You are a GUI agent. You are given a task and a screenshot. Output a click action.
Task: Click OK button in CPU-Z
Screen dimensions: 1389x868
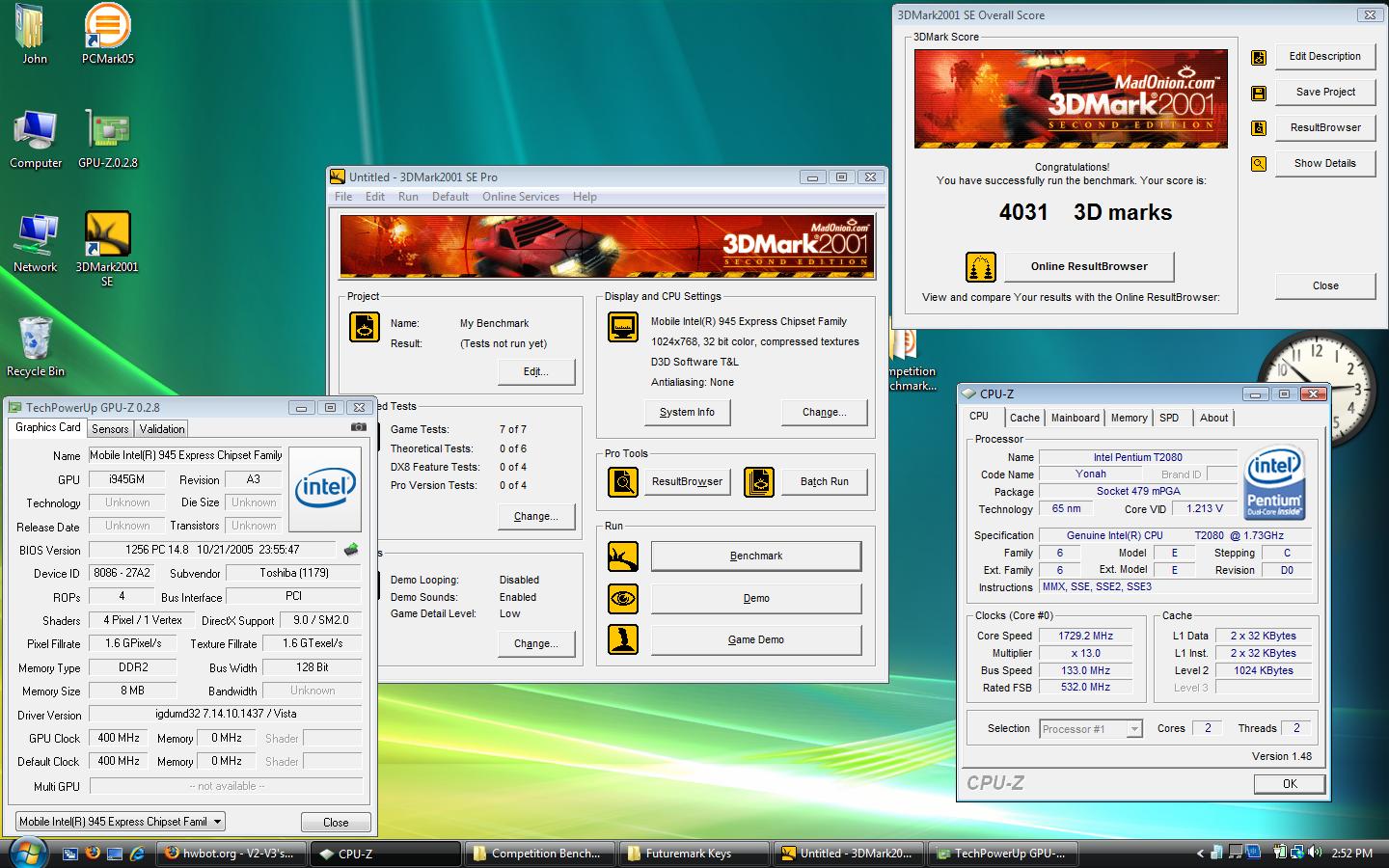coord(1290,784)
